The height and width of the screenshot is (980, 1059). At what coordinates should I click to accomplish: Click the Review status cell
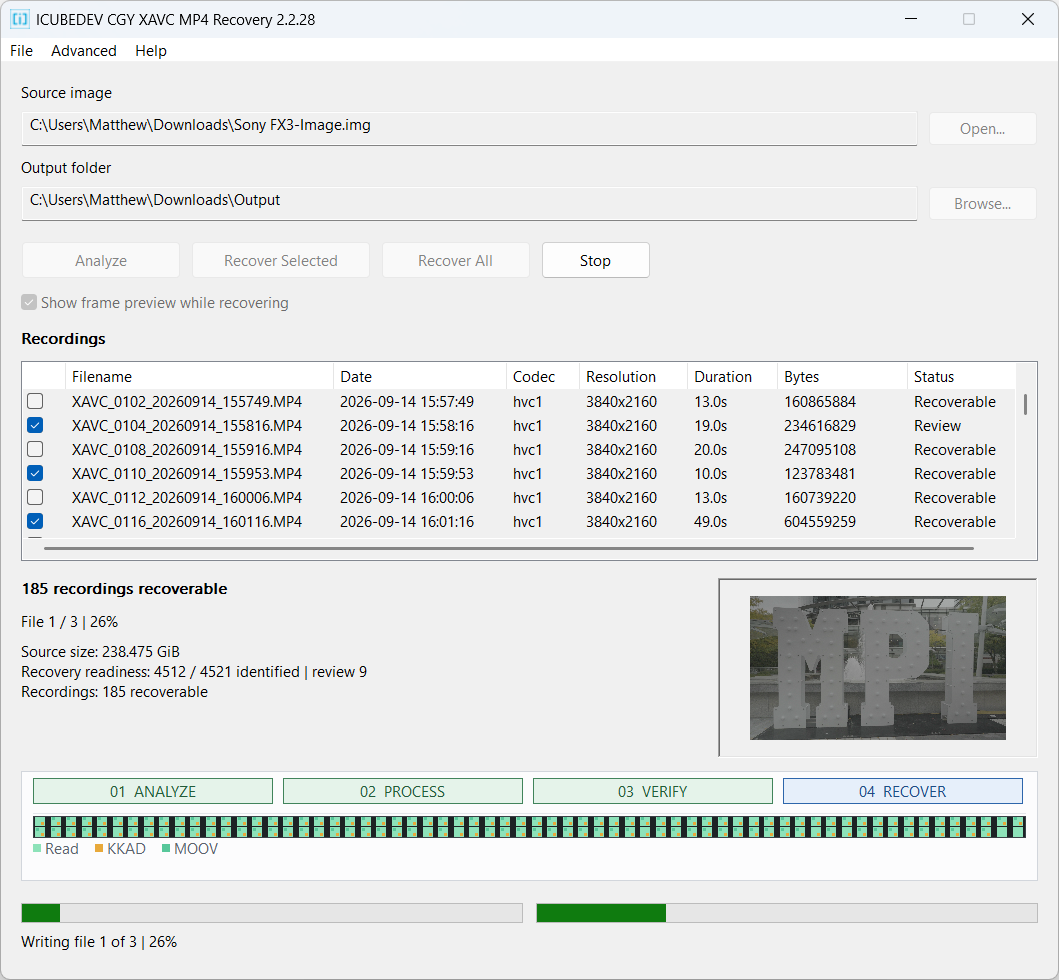click(x=937, y=425)
